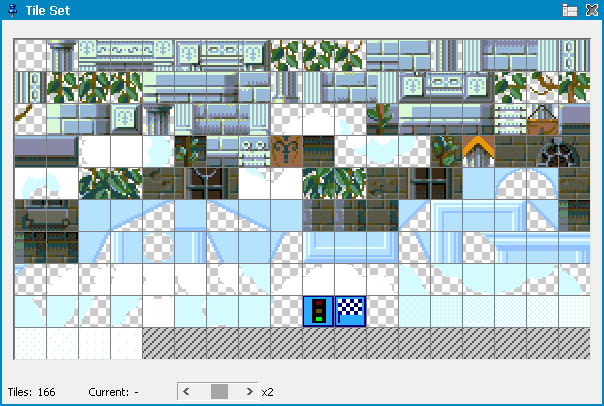Pick the diagonal brown branch tile
The width and height of the screenshot is (604, 406).
pyautogui.click(x=30, y=119)
